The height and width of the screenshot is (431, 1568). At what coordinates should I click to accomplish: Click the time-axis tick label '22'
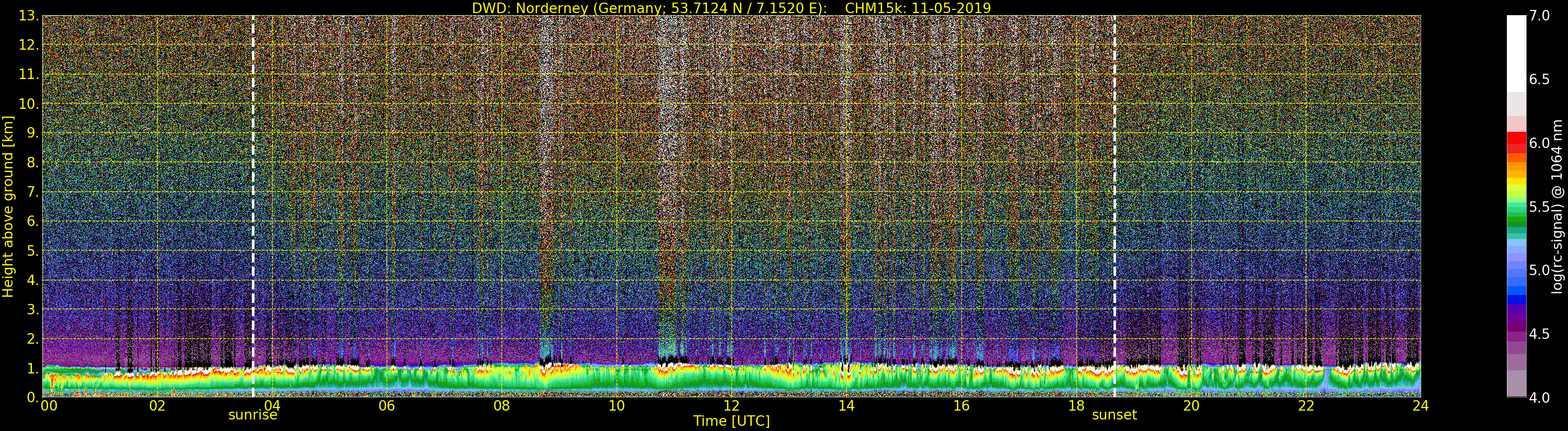pyautogui.click(x=1306, y=405)
